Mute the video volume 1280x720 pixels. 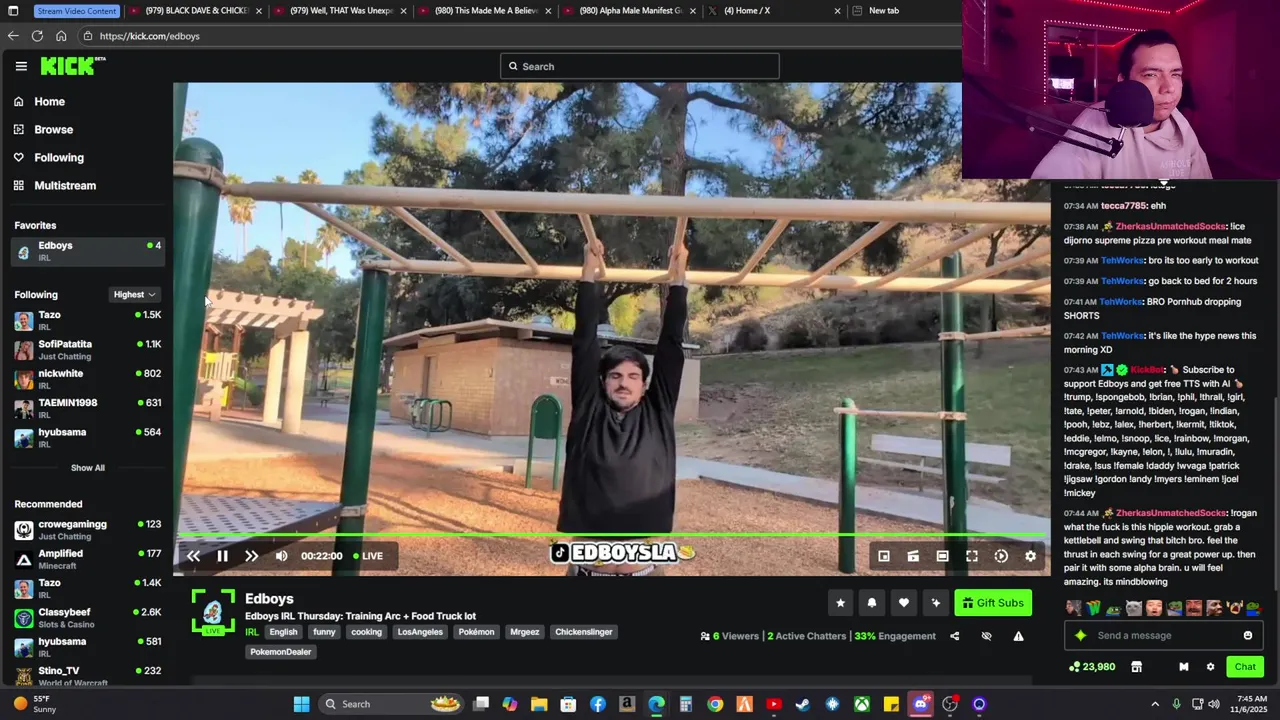click(281, 556)
